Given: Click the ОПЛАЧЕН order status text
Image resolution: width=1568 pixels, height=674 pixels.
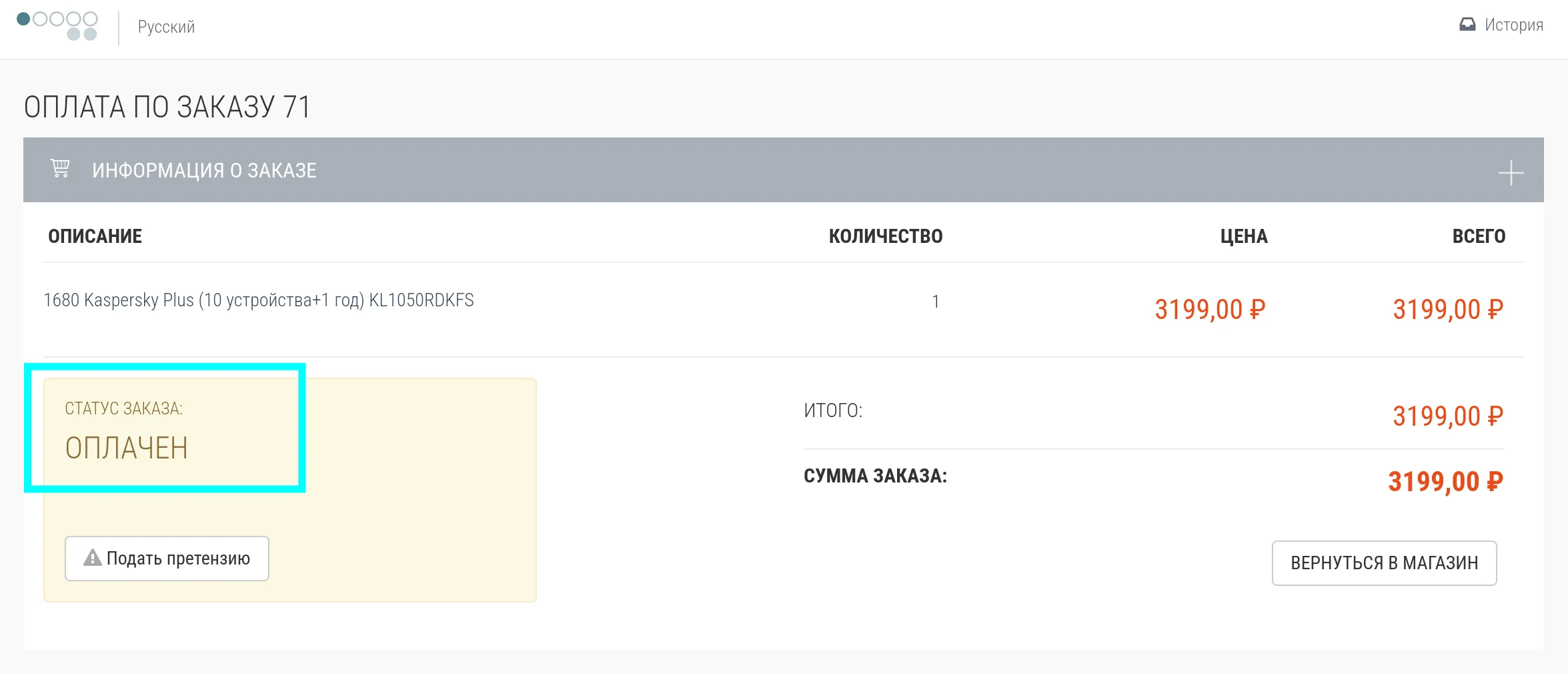Looking at the screenshot, I should [126, 448].
